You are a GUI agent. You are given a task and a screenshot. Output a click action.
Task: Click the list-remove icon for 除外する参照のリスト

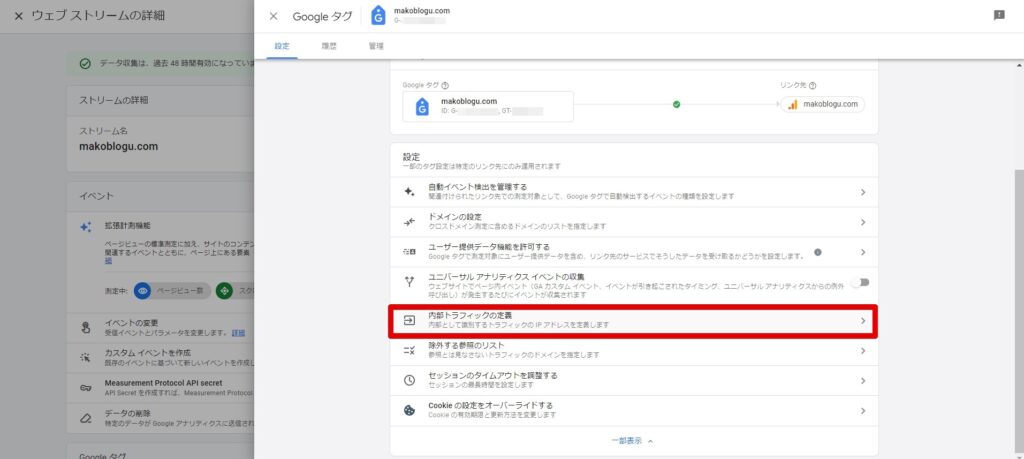point(409,351)
